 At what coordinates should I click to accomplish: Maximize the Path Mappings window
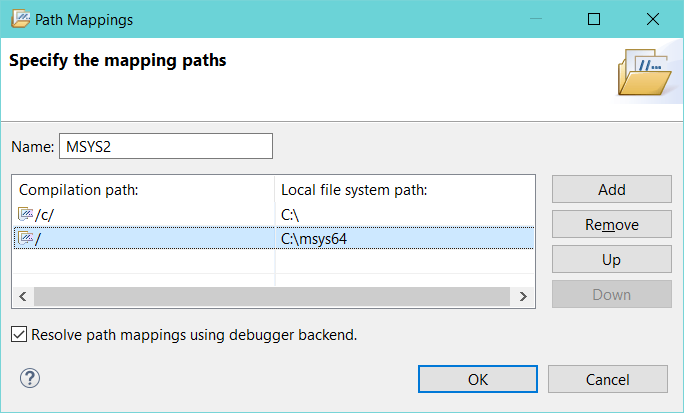[x=594, y=19]
